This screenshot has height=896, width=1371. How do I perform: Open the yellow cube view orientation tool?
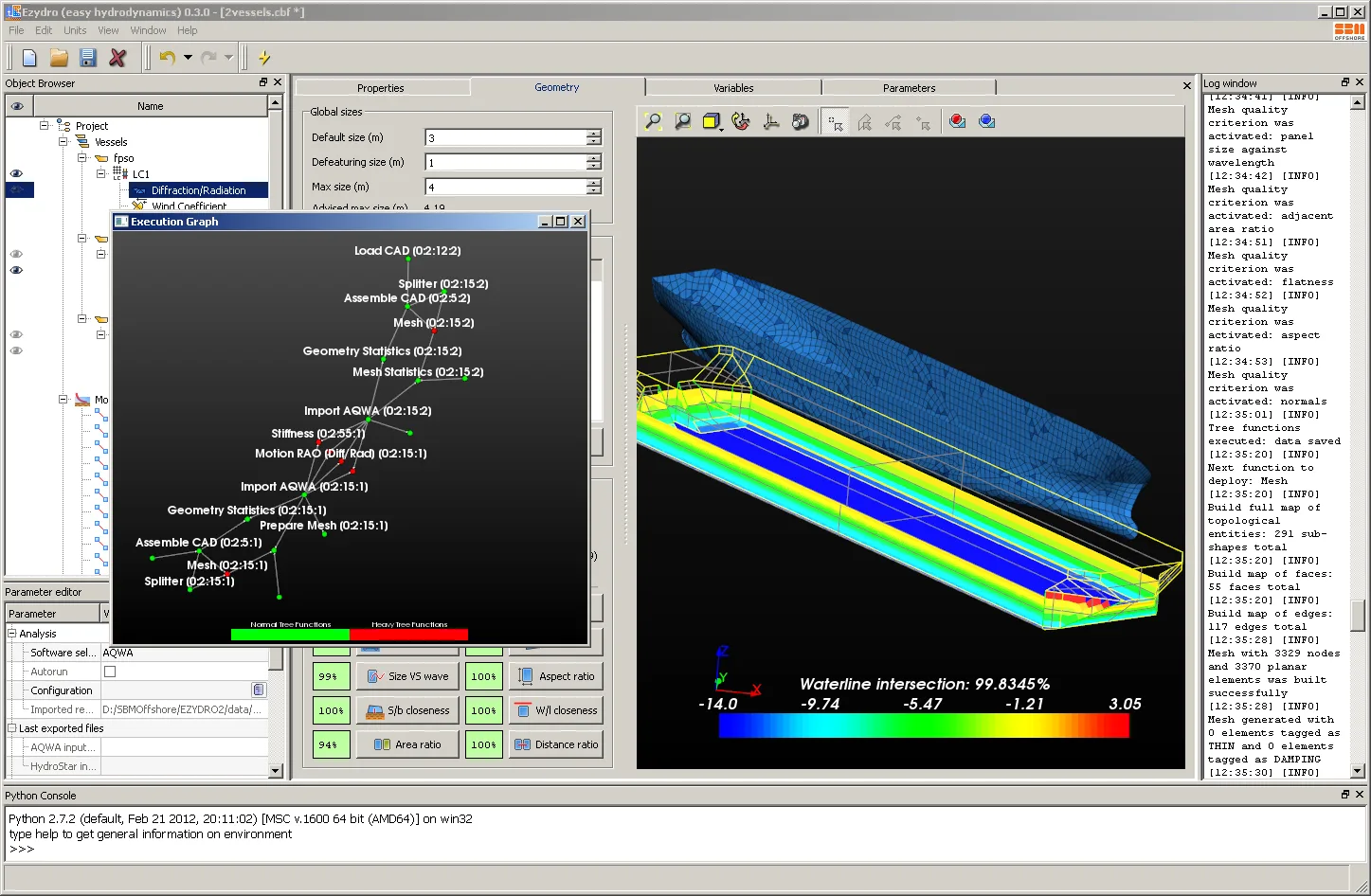(712, 121)
